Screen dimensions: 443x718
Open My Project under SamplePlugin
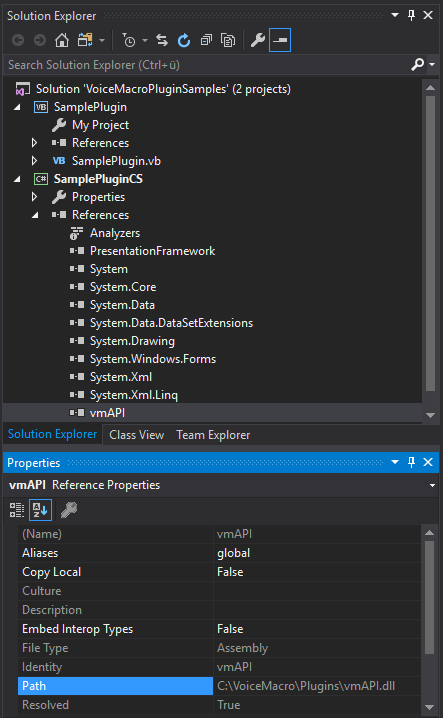[x=100, y=125]
